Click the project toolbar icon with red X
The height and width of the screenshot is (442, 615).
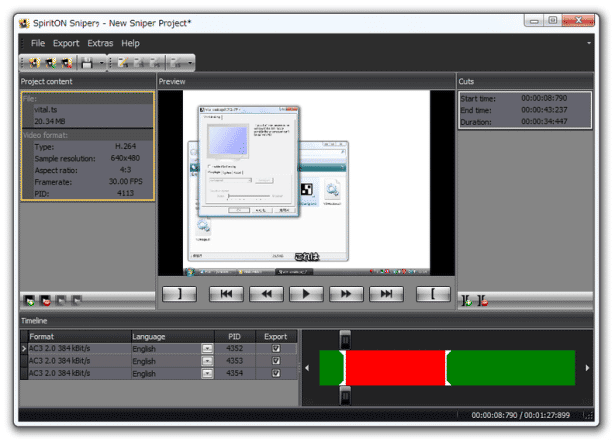coord(67,63)
